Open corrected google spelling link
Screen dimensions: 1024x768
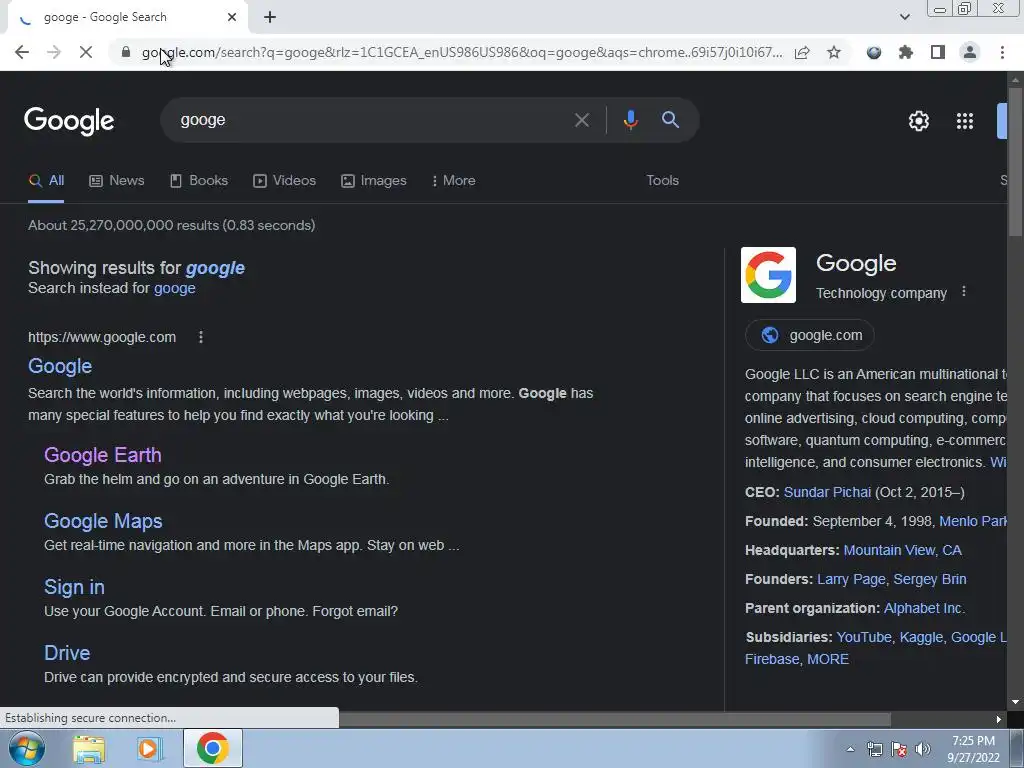215,268
